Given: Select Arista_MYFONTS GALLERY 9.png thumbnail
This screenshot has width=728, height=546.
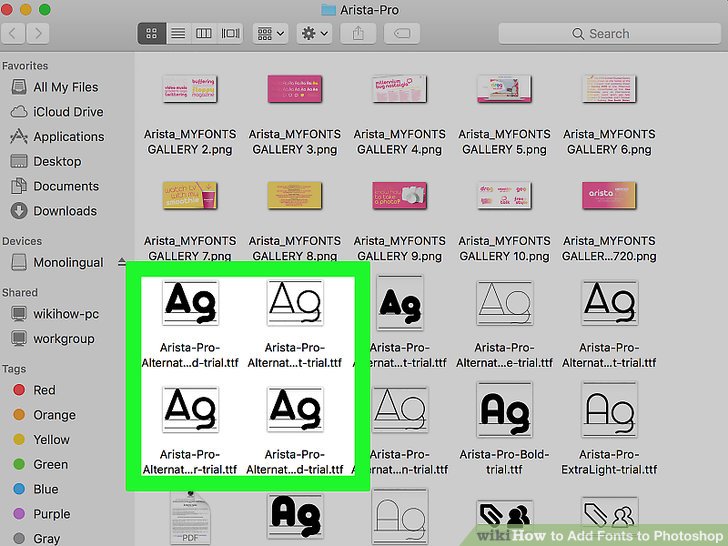Looking at the screenshot, I should click(400, 195).
